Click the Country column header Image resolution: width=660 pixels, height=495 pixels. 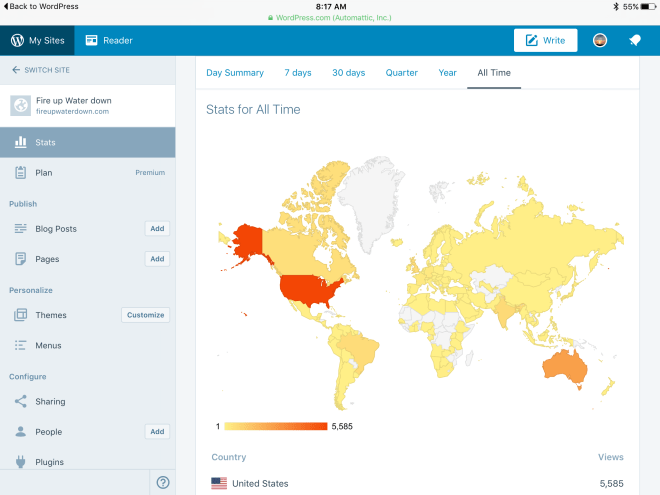tap(229, 457)
